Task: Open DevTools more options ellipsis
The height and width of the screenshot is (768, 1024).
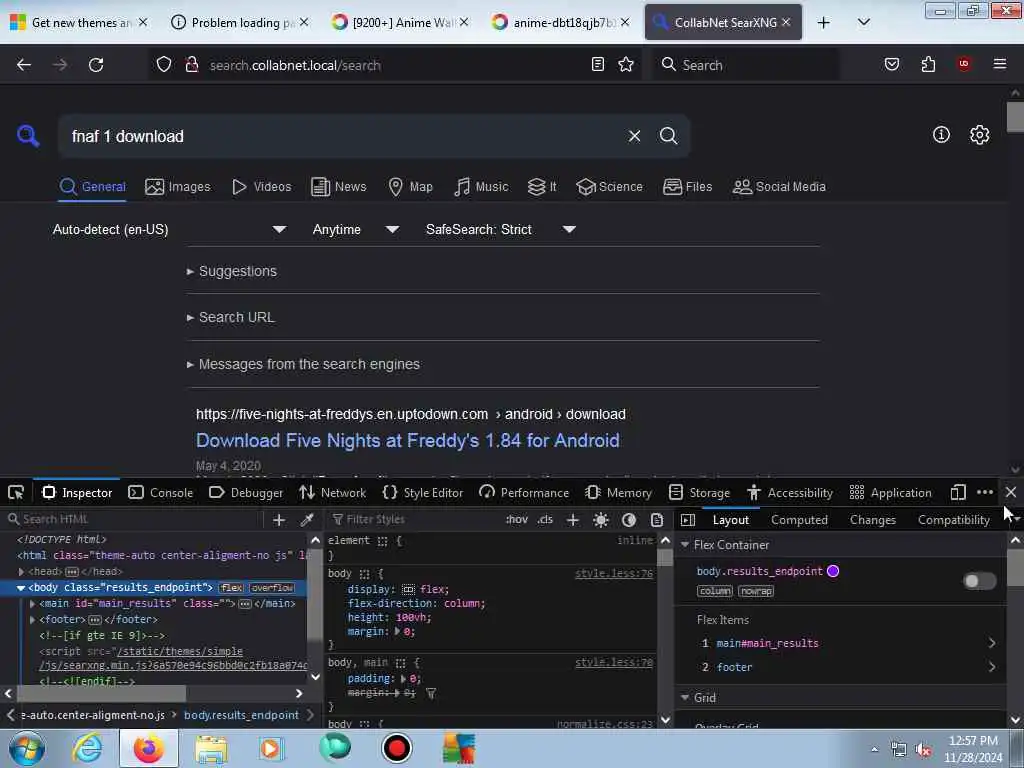Action: pos(985,492)
